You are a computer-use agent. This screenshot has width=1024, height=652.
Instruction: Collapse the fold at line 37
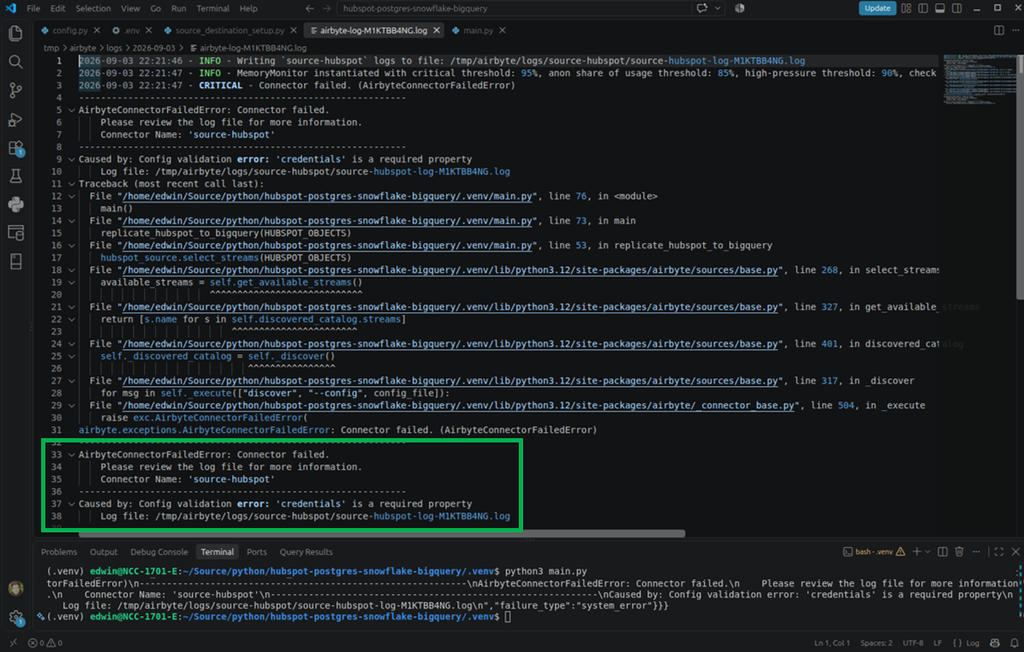(x=71, y=504)
